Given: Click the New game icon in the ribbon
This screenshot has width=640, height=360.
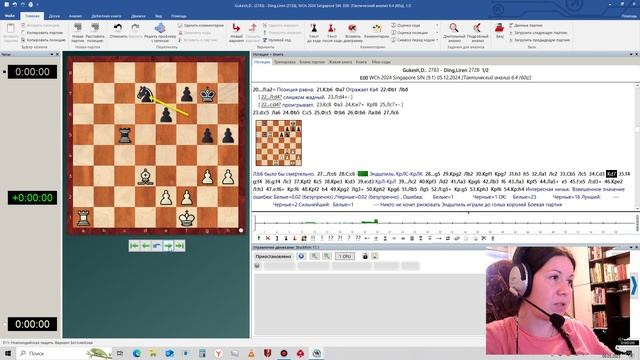Looking at the screenshot, I should pos(78,28).
